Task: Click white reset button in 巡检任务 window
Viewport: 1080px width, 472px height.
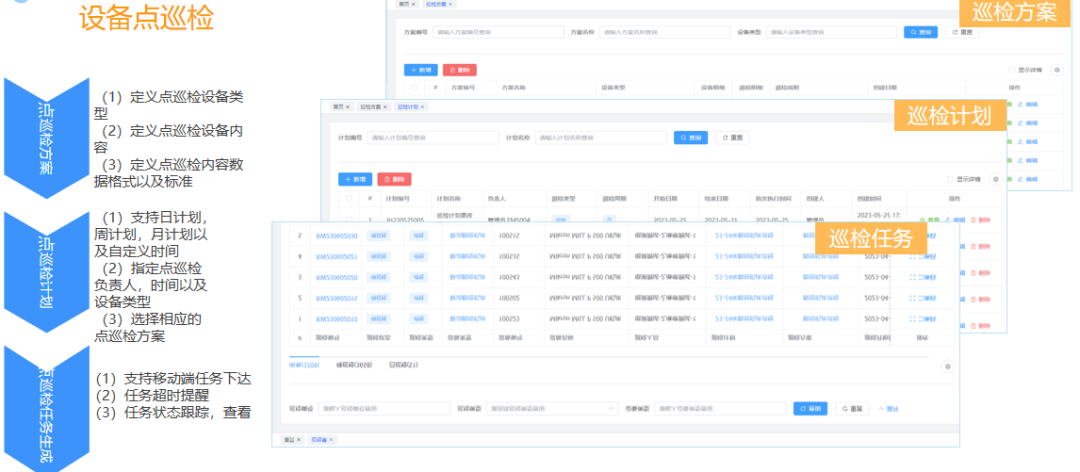Action: coord(853,409)
